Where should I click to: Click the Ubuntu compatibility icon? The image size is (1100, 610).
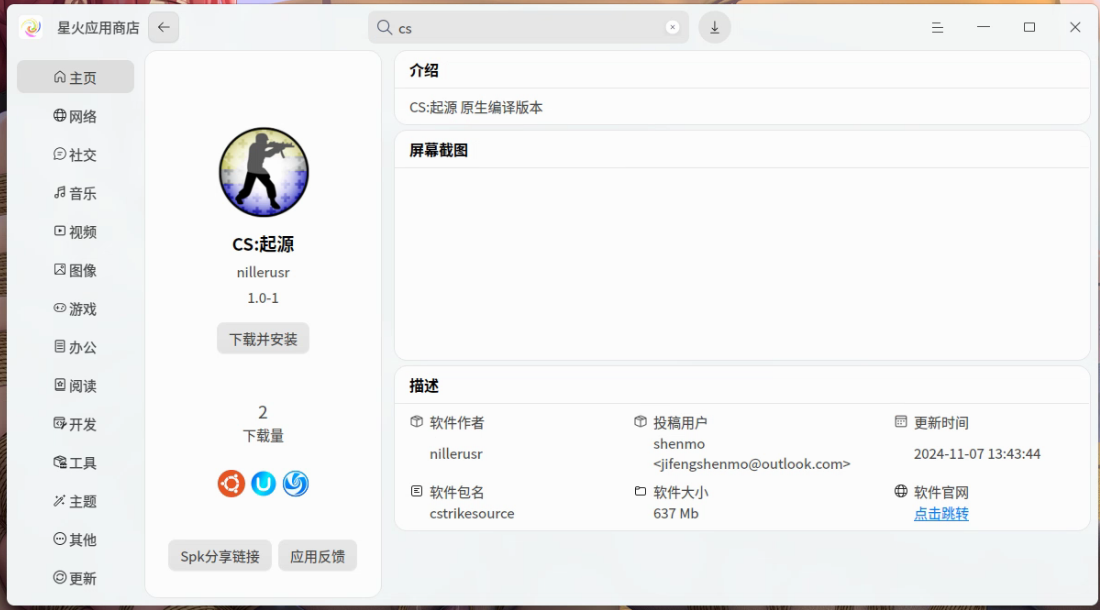tap(231, 484)
